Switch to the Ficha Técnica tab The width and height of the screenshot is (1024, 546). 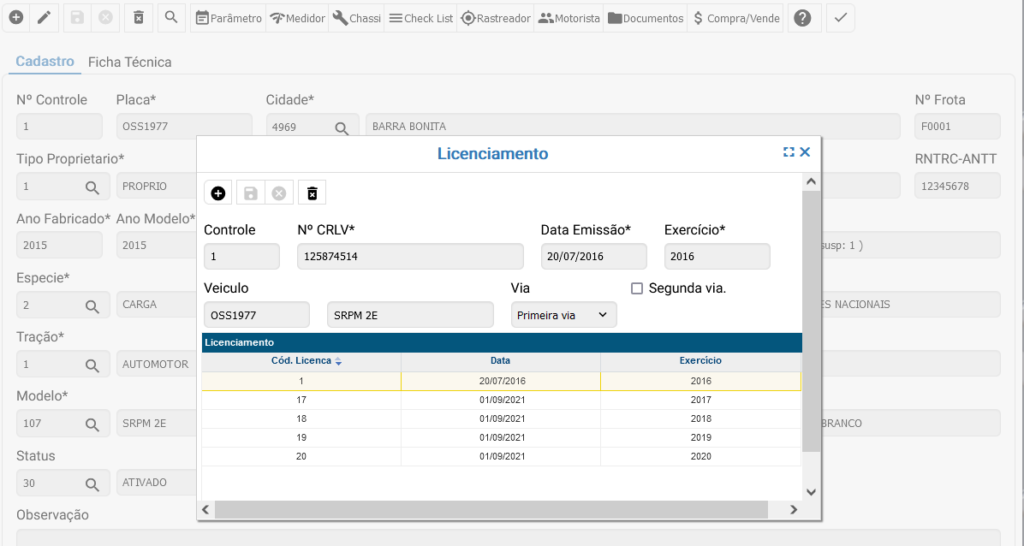(x=130, y=62)
